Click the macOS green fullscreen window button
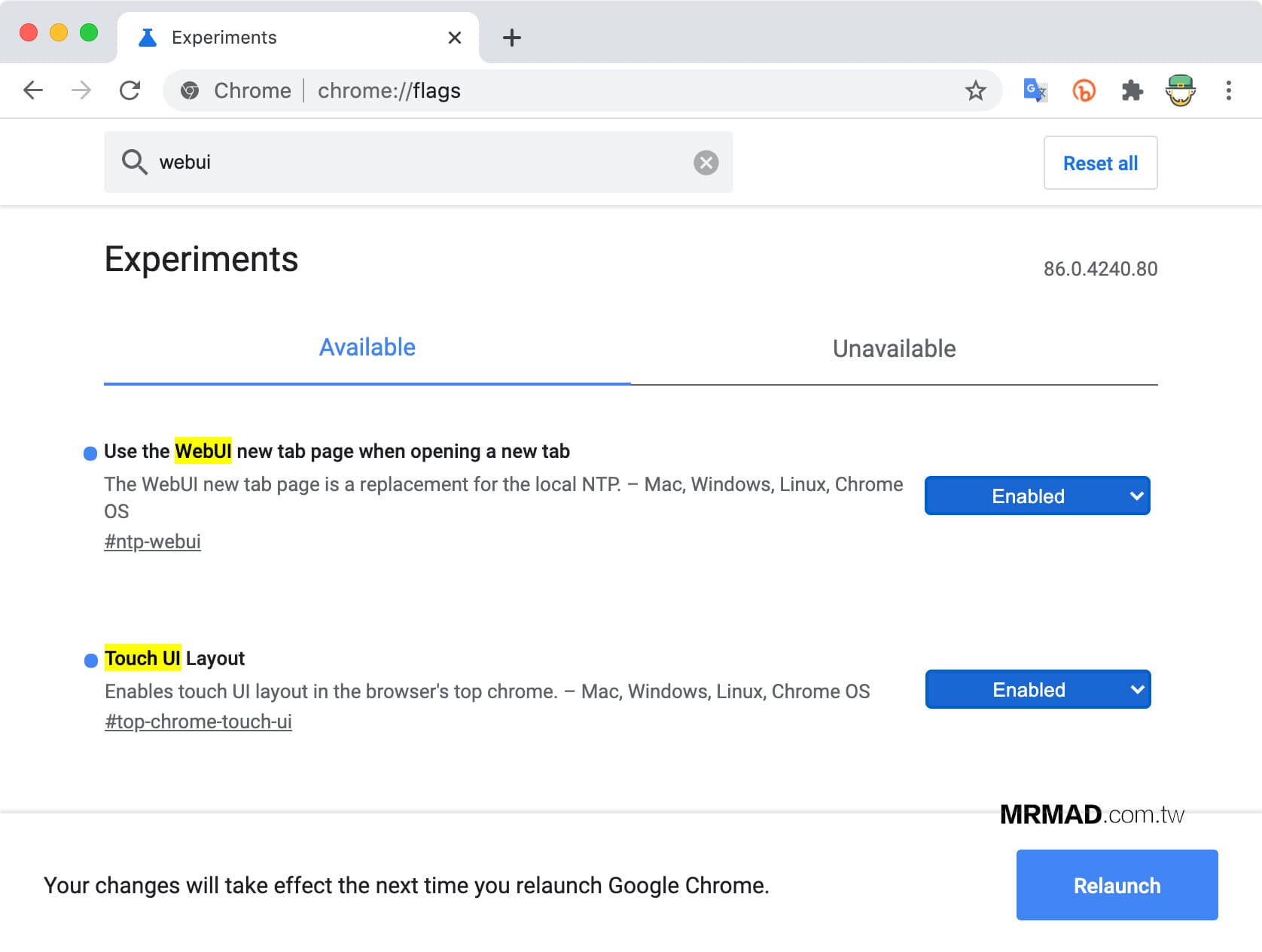 [x=89, y=32]
